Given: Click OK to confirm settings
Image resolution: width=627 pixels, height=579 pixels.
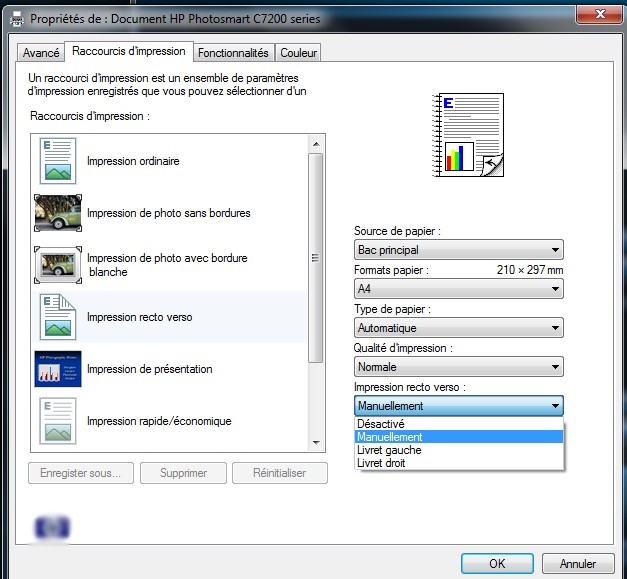Looking at the screenshot, I should pyautogui.click(x=497, y=563).
